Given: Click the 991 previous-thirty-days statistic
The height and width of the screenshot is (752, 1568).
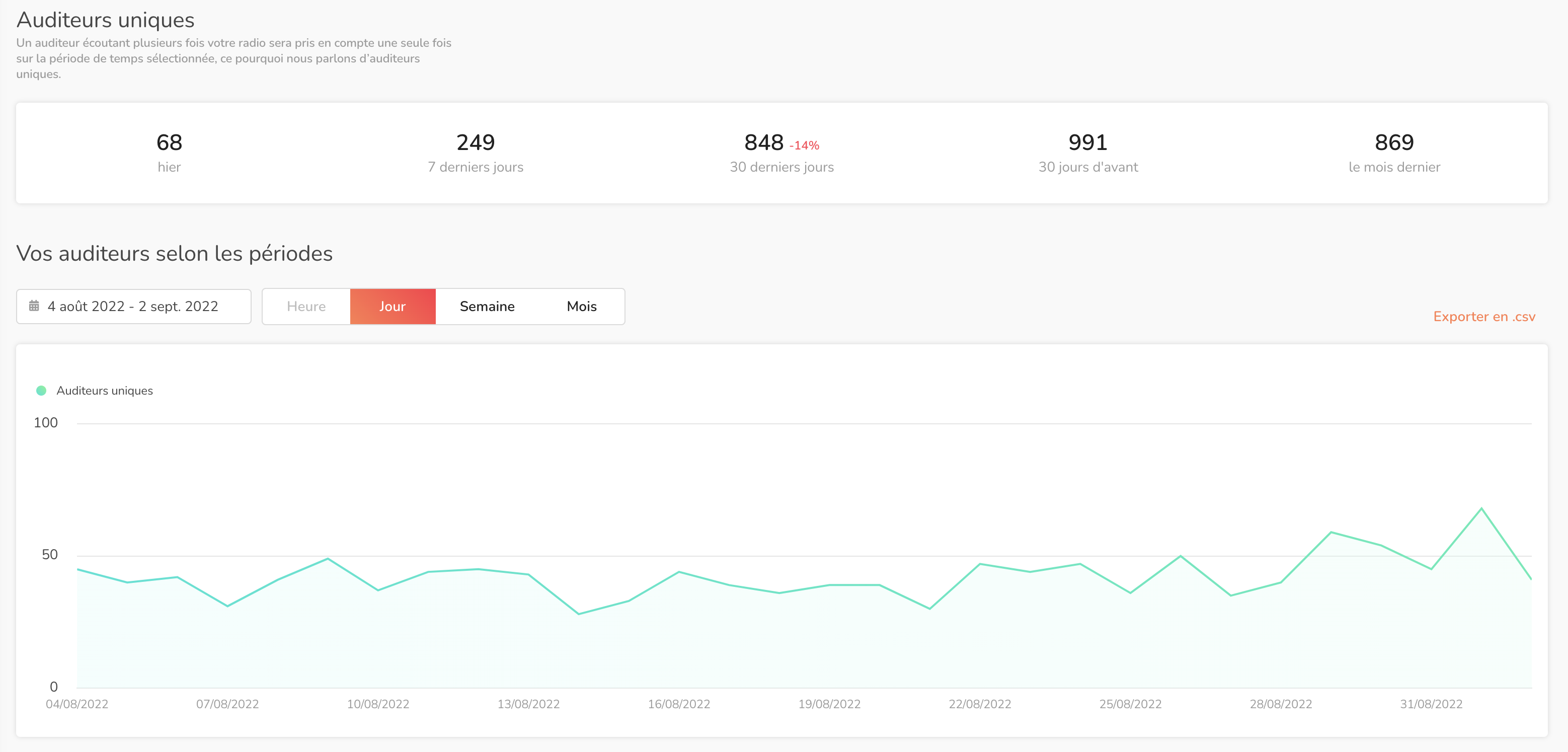Looking at the screenshot, I should pos(1088,152).
